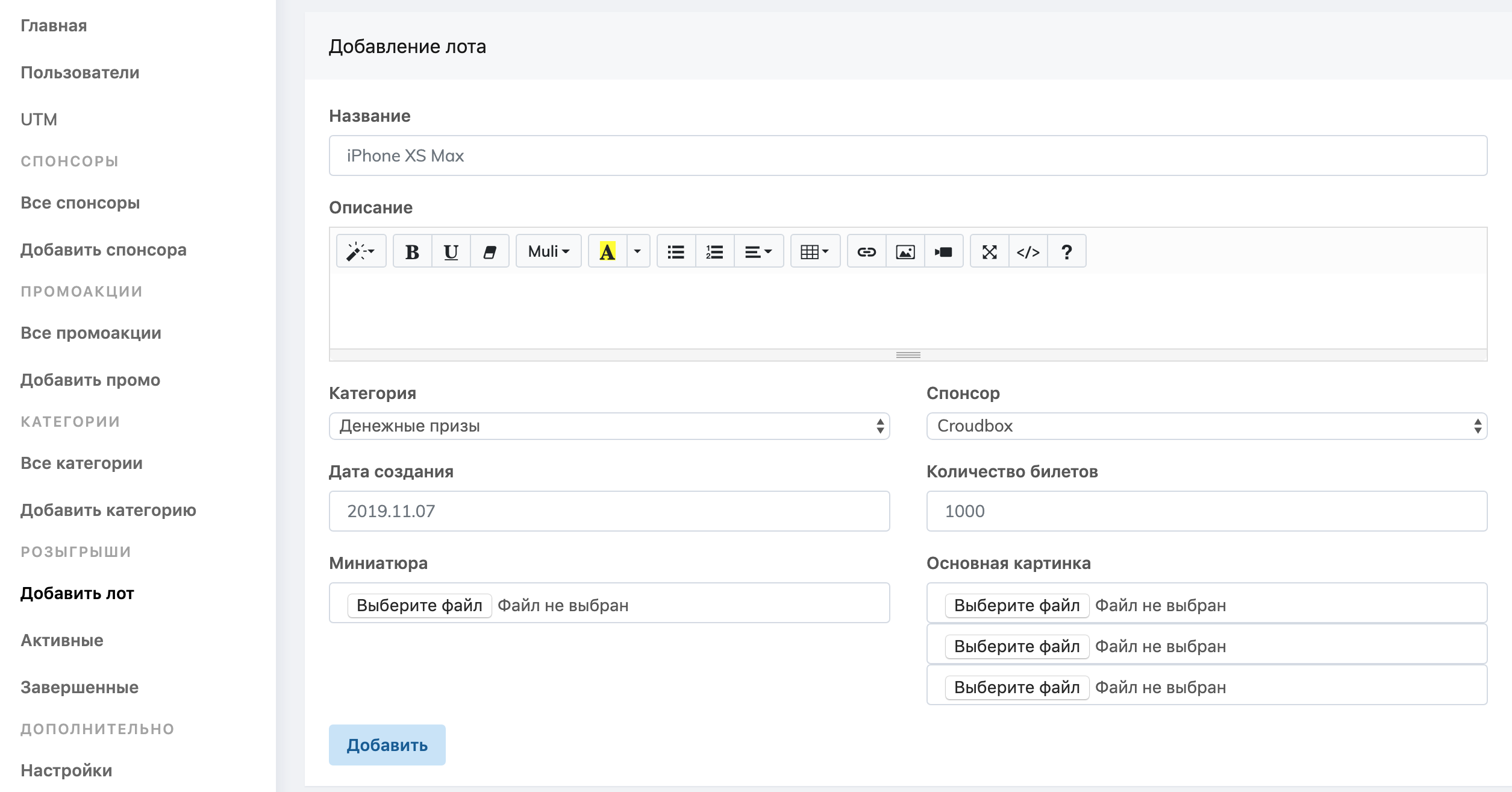1512x792 pixels.
Task: Click the eraser remove-format icon
Action: 490,251
